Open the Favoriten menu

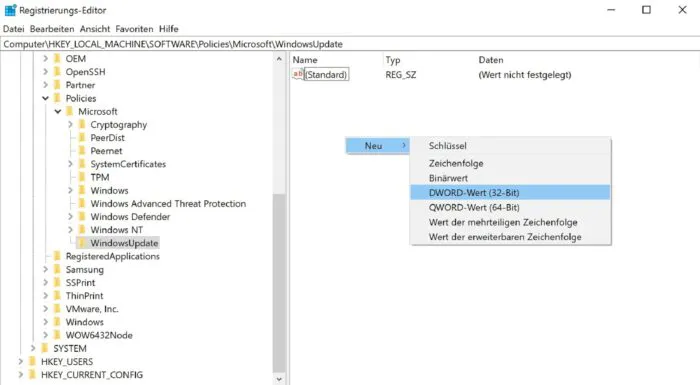pos(134,29)
